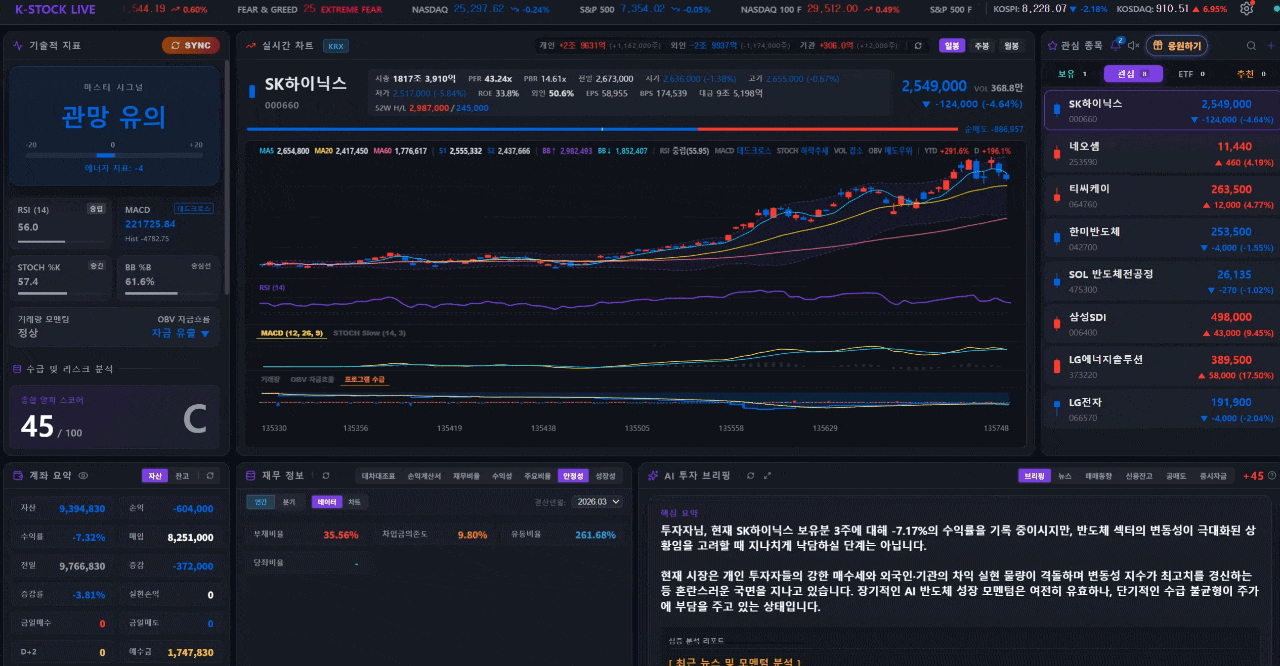Switch chart to 주봉 weekly candles
This screenshot has width=1280, height=666.
[981, 46]
